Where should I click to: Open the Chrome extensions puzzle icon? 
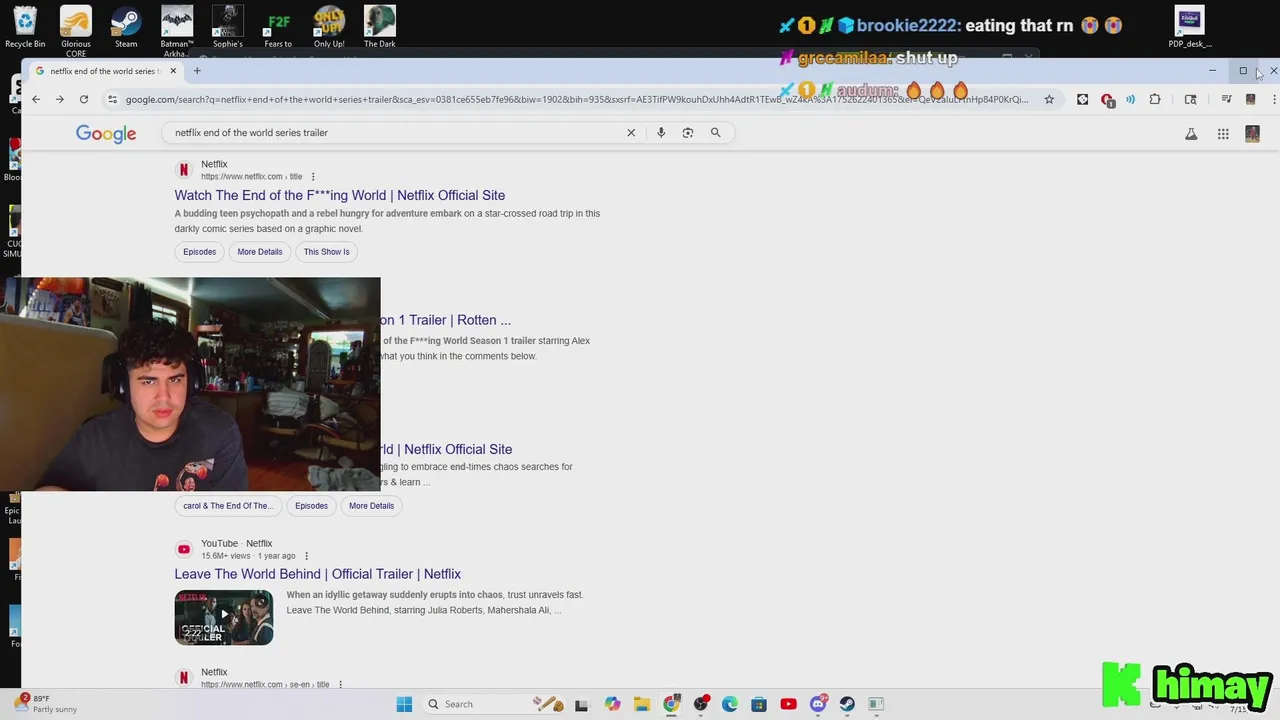pos(1155,99)
